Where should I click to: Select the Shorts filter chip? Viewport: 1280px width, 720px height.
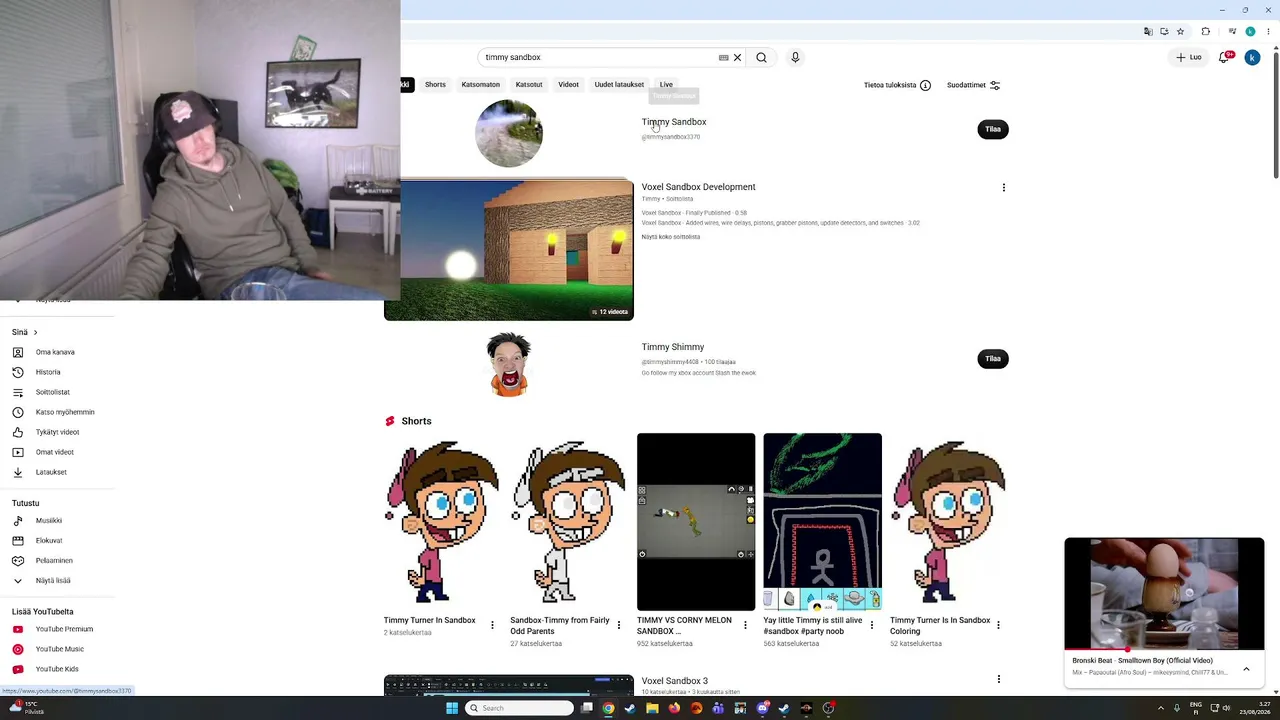coord(435,84)
